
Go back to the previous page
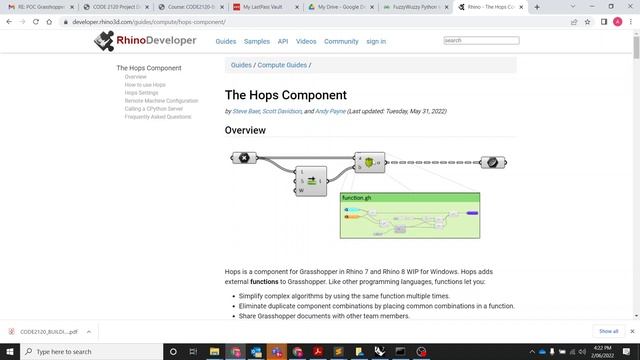[9, 22]
